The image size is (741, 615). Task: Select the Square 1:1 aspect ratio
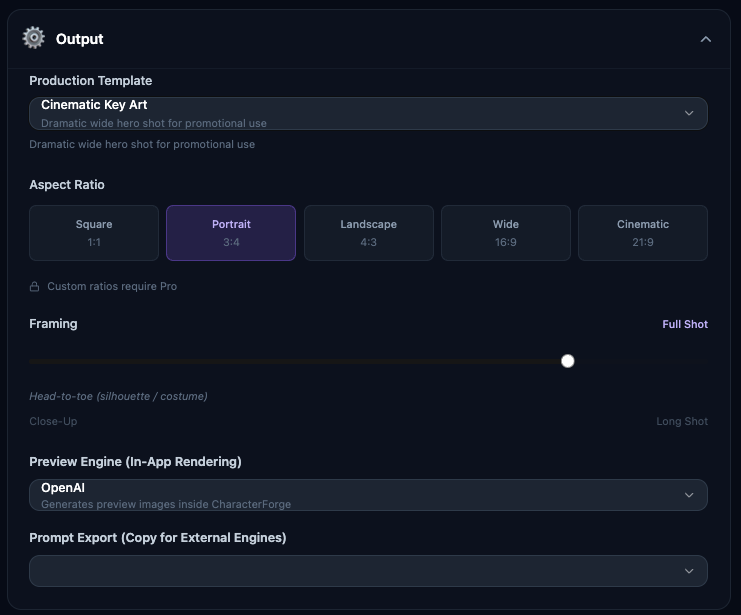tap(94, 233)
